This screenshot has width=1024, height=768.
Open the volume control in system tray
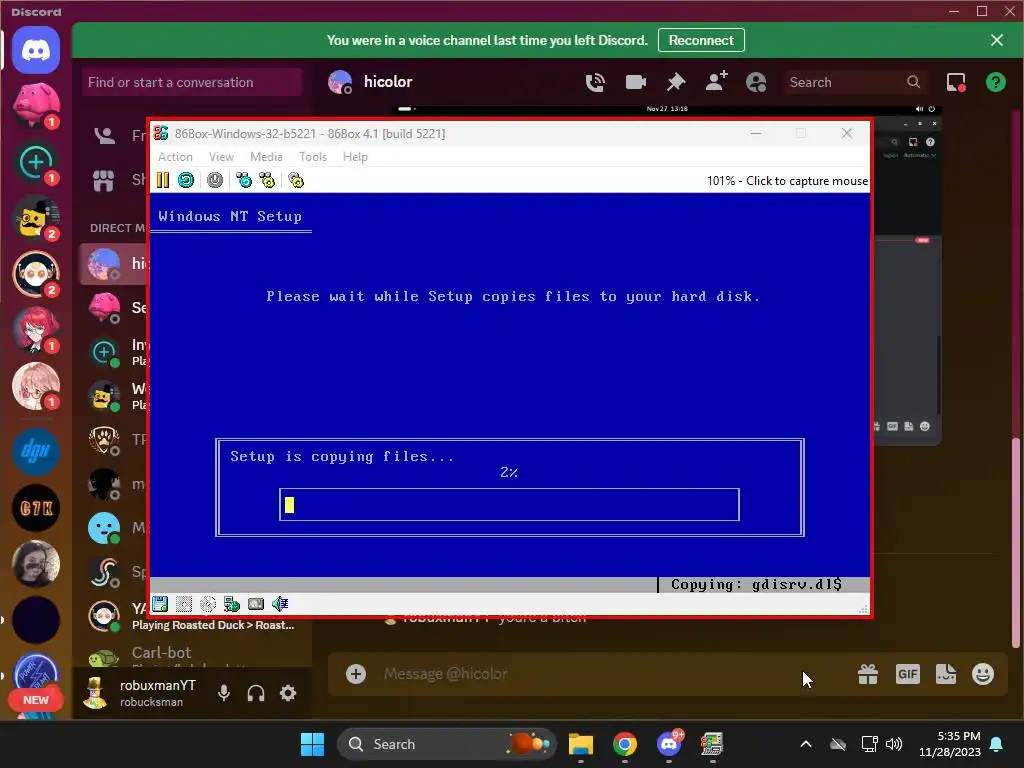tap(894, 744)
